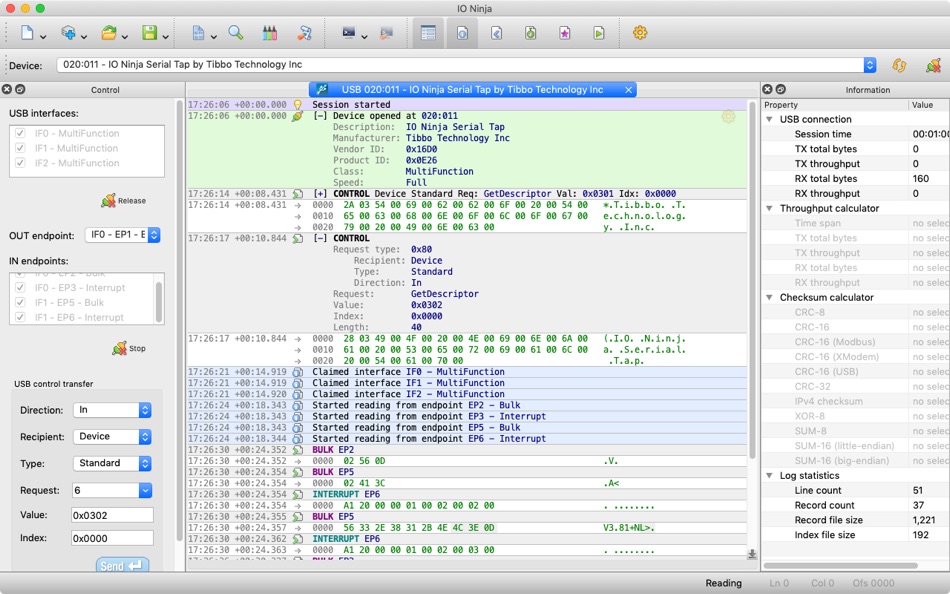
Task: Click the Reading status text
Action: [x=723, y=583]
